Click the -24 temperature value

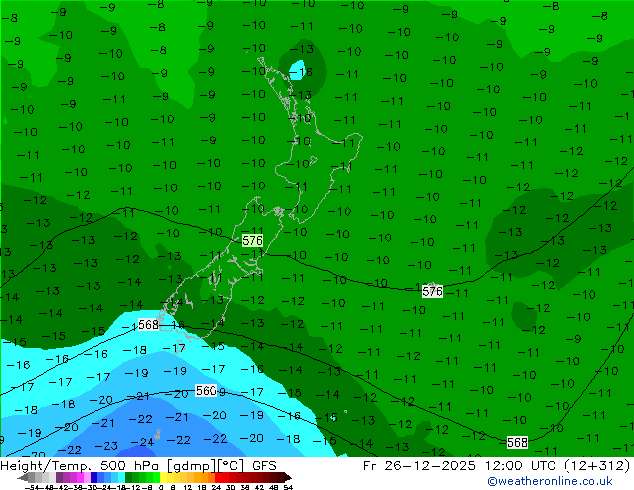(x=142, y=442)
